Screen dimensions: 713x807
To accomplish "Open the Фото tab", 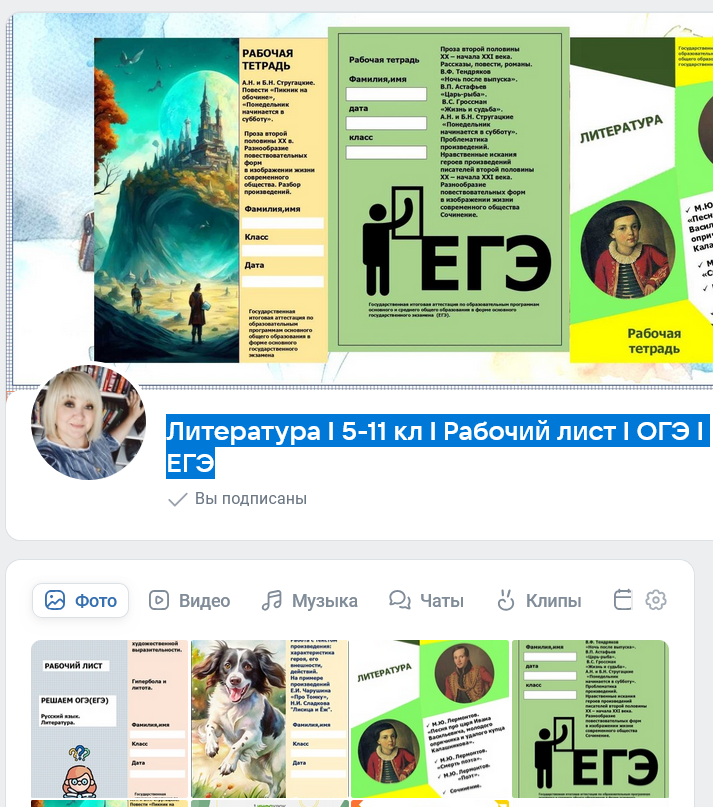I will (80, 600).
